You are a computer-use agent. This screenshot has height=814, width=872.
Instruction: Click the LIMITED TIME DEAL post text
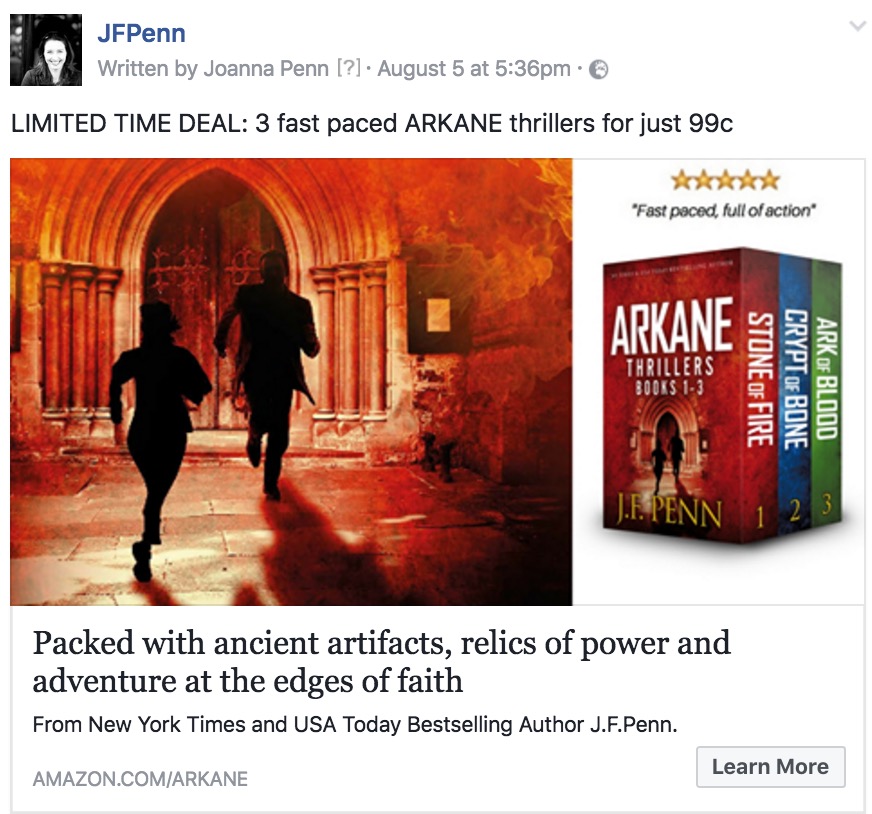click(x=371, y=123)
